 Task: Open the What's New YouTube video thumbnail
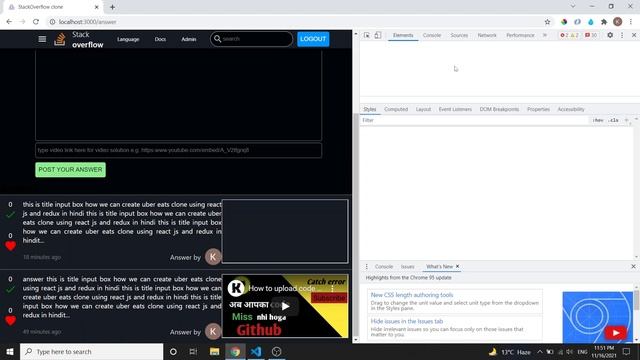click(598, 317)
